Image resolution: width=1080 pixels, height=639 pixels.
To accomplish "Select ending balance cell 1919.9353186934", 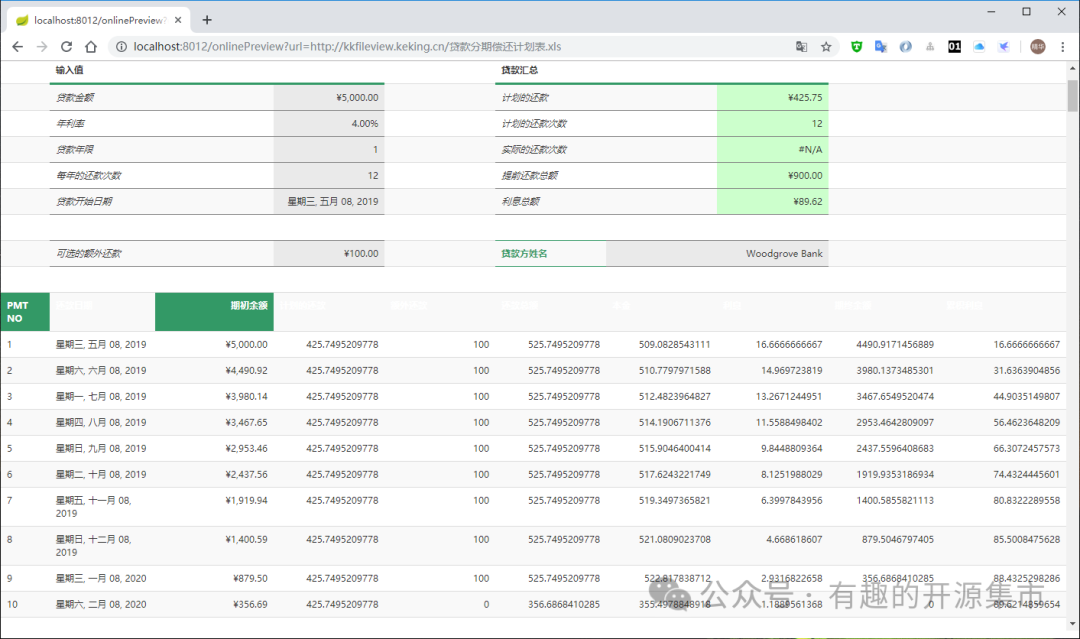I will coord(884,474).
